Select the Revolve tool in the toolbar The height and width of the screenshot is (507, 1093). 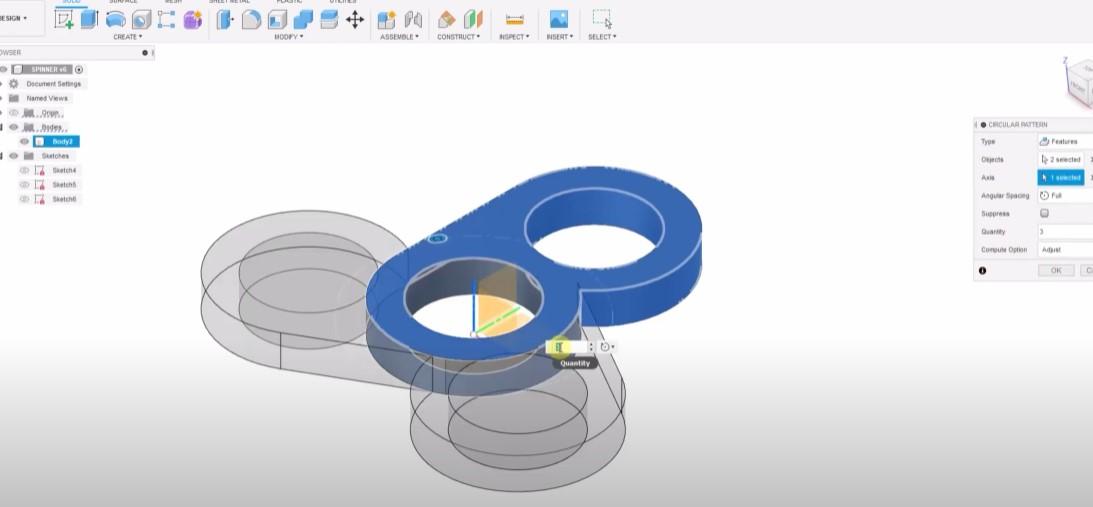(x=116, y=20)
